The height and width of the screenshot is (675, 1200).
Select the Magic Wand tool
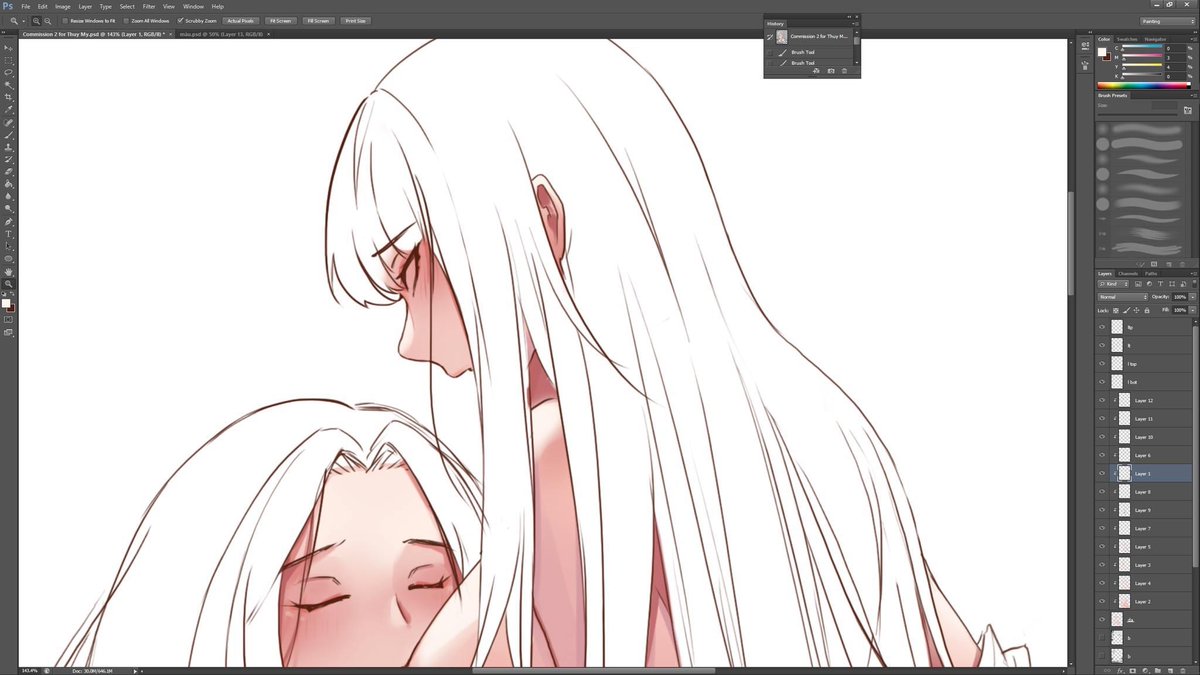tap(9, 85)
